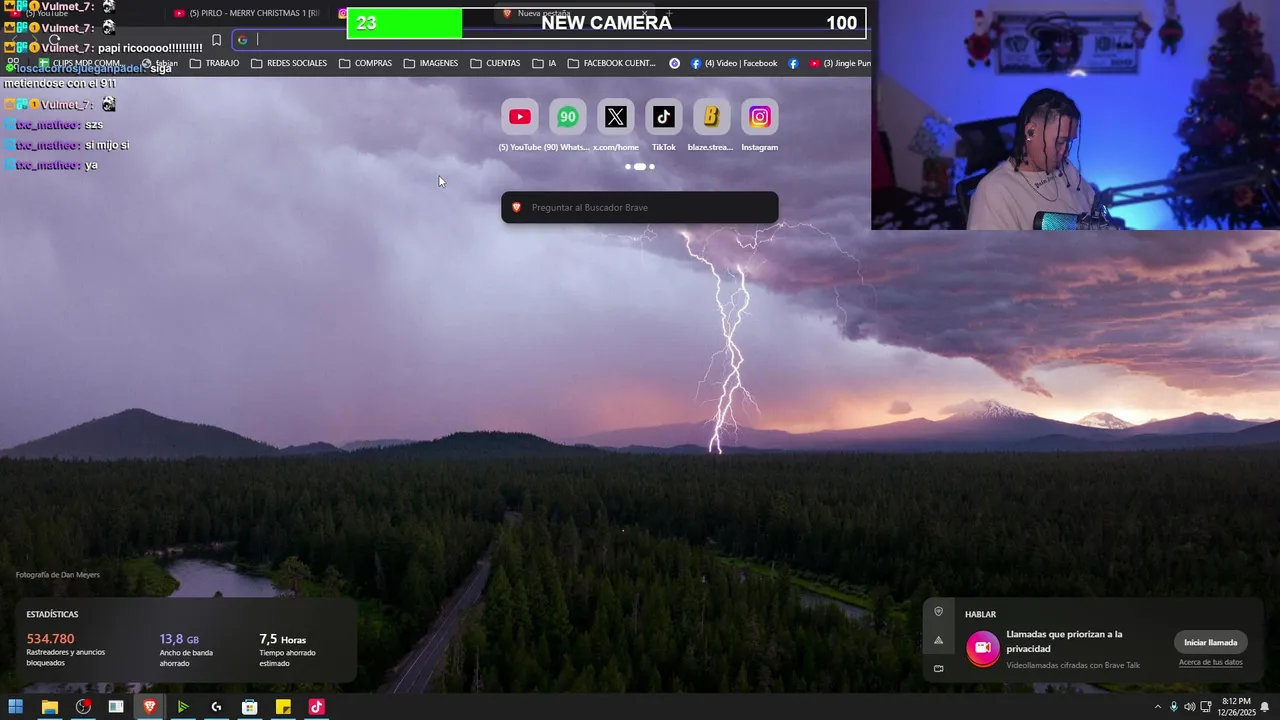Open the REDES SOCIALES bookmarks folder
The image size is (1280, 720).
[289, 63]
